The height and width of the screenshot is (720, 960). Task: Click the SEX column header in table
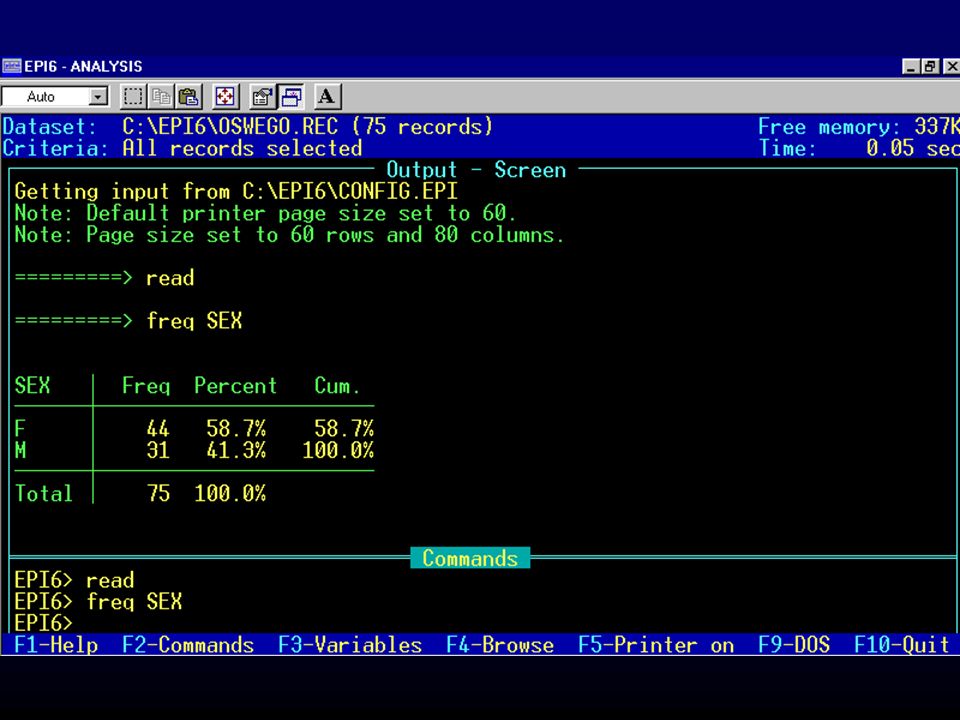[x=32, y=386]
